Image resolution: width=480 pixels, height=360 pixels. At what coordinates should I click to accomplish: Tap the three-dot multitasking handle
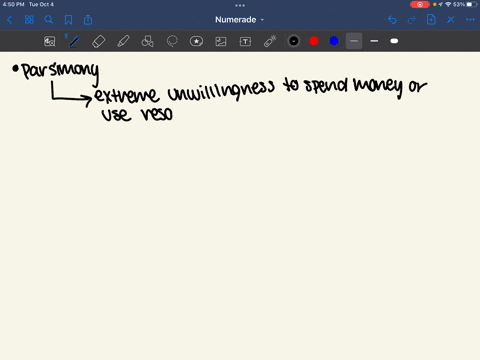pos(240,5)
